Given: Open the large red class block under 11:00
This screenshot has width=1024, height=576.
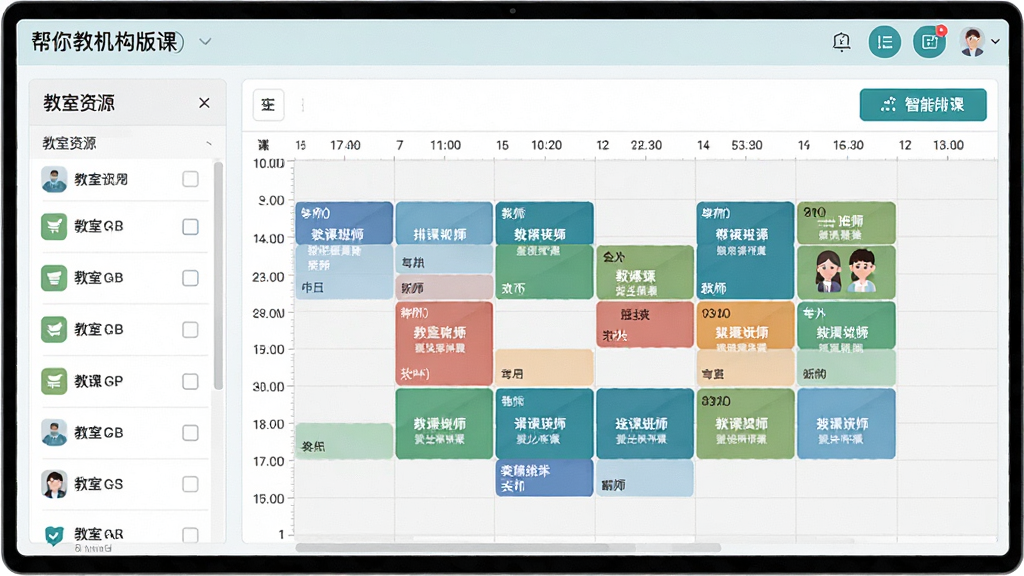Looking at the screenshot, I should 444,343.
